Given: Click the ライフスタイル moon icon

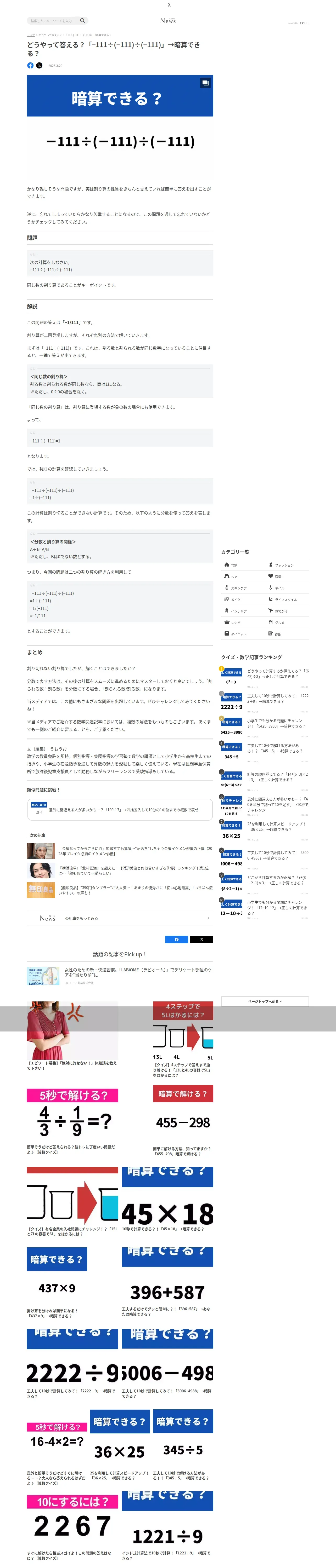Looking at the screenshot, I should tap(271, 599).
